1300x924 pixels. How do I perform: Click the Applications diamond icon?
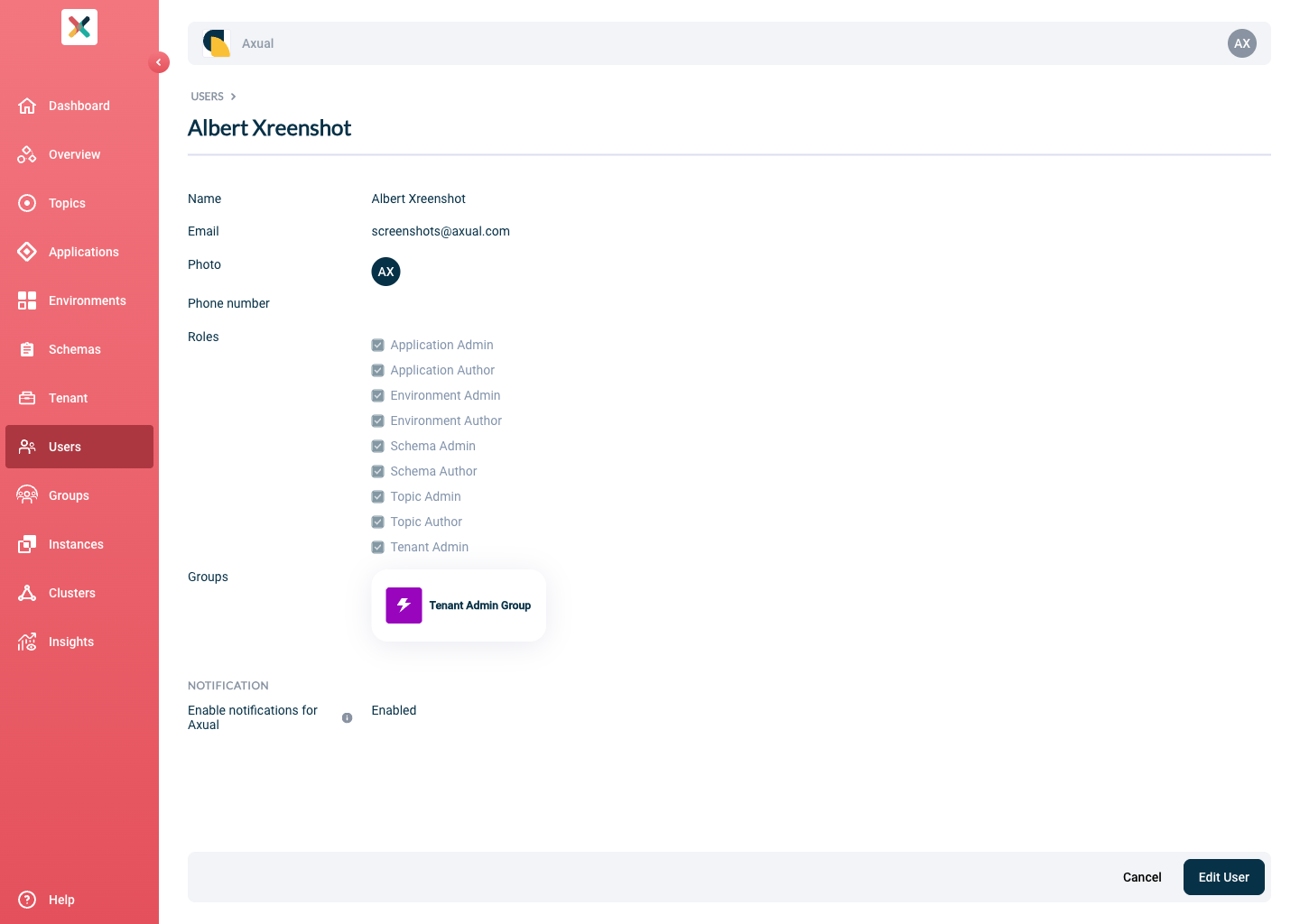(x=27, y=252)
